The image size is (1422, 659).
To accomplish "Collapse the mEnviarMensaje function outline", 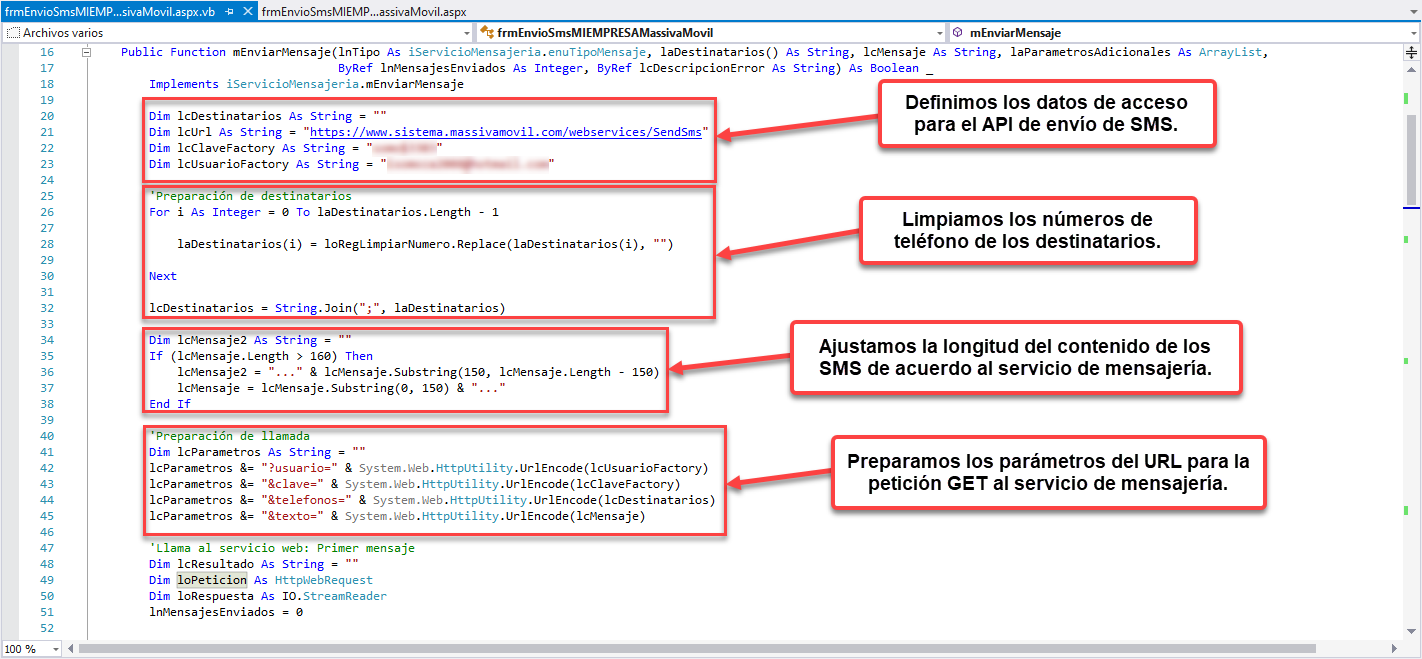I will tap(87, 52).
